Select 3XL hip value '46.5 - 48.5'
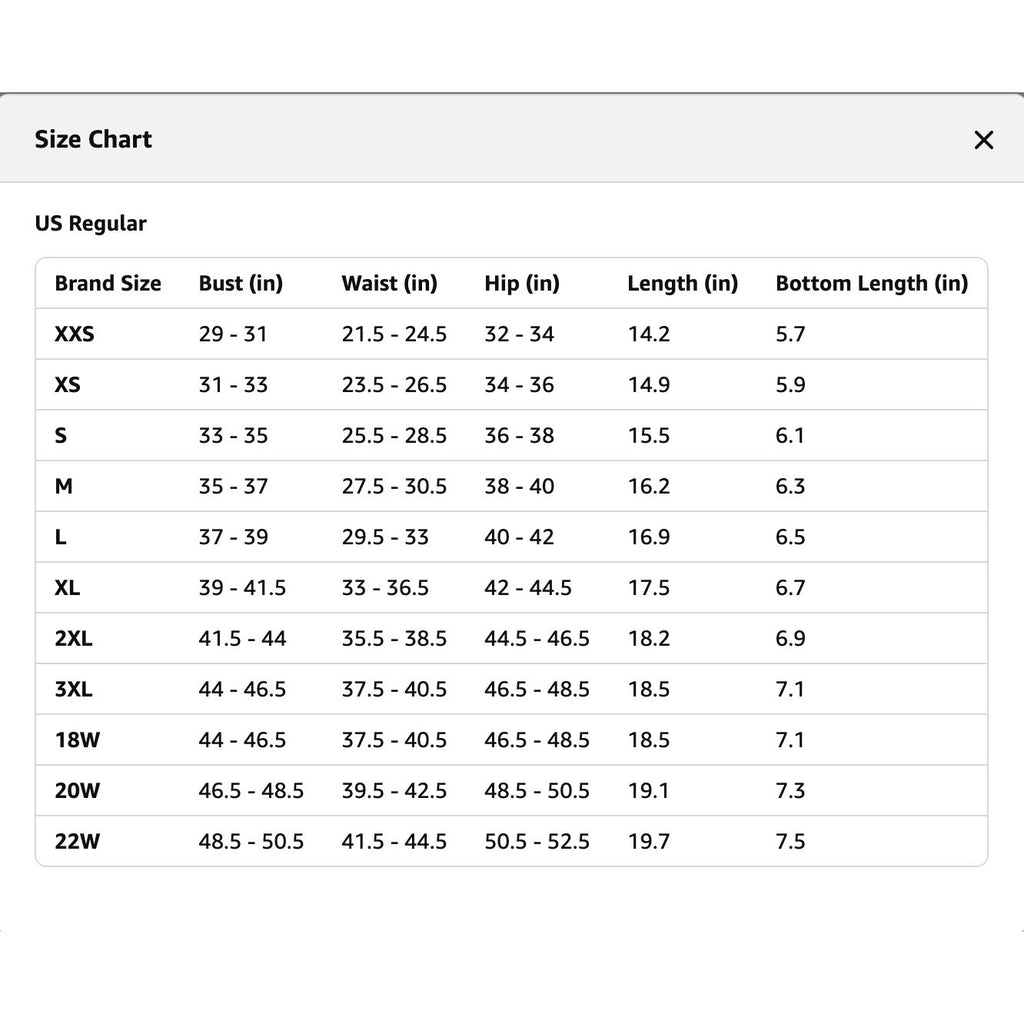1024x1024 pixels. [537, 689]
